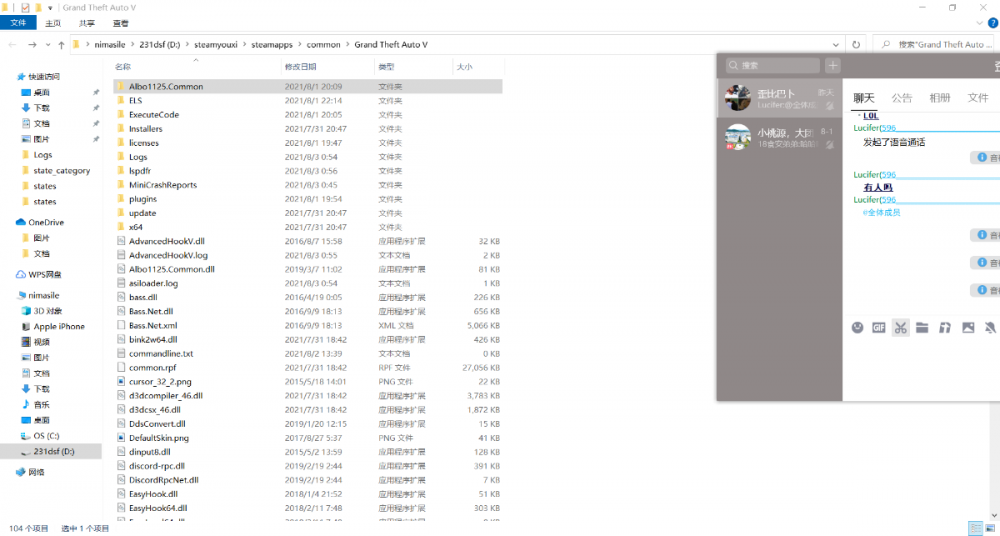Open the 主页 ribbon tab
The width and height of the screenshot is (1000, 536).
pos(53,23)
